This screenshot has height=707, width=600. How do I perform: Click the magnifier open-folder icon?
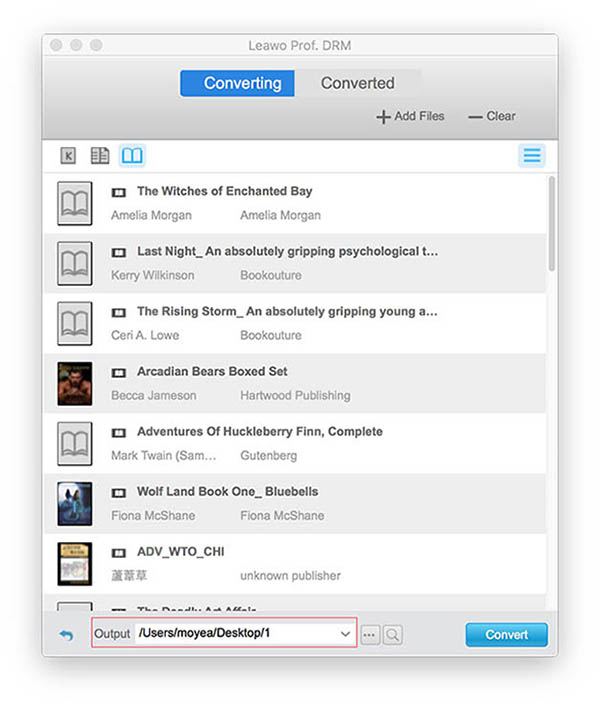[x=392, y=635]
